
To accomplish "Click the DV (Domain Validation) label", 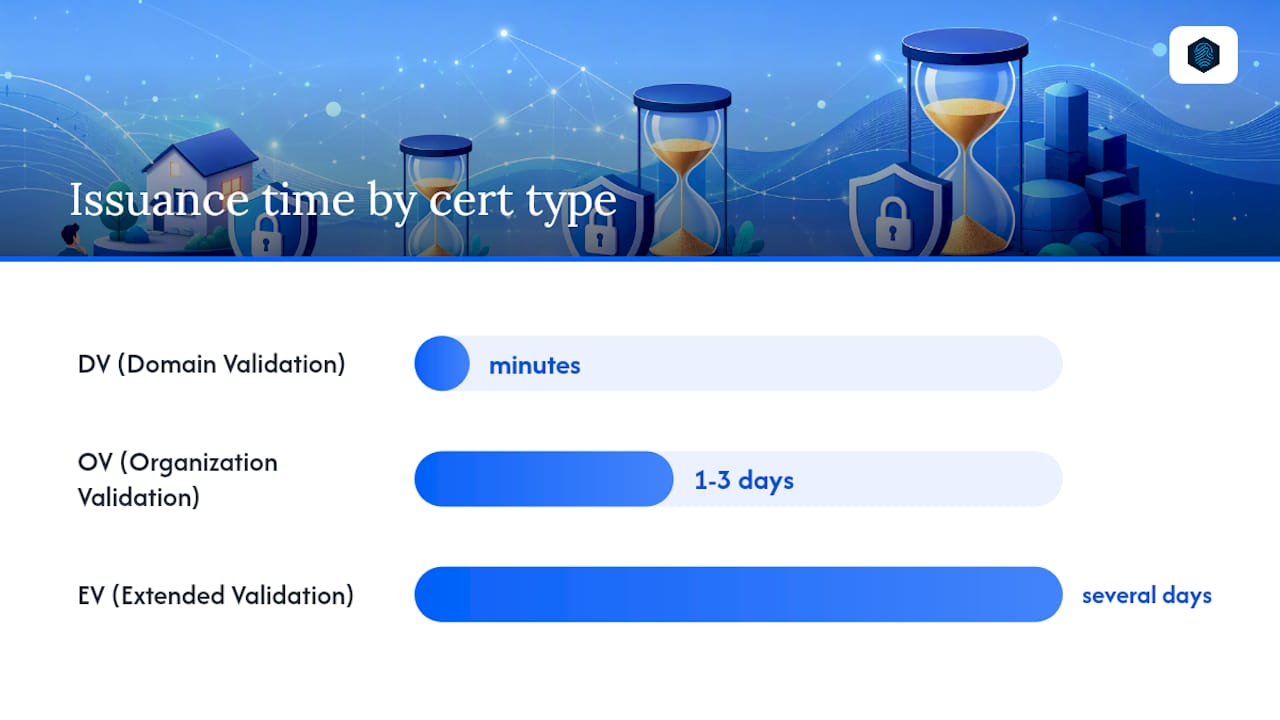I will click(x=212, y=363).
